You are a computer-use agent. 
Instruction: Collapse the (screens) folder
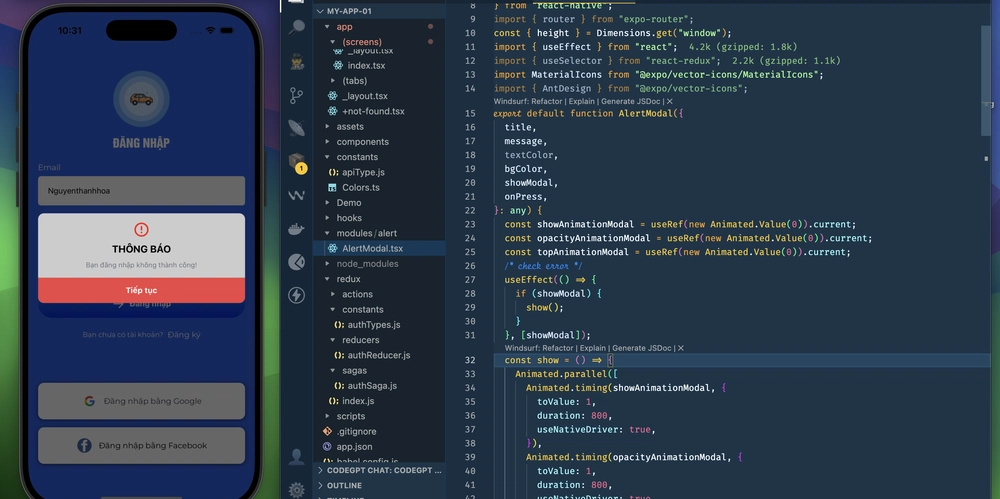point(362,42)
